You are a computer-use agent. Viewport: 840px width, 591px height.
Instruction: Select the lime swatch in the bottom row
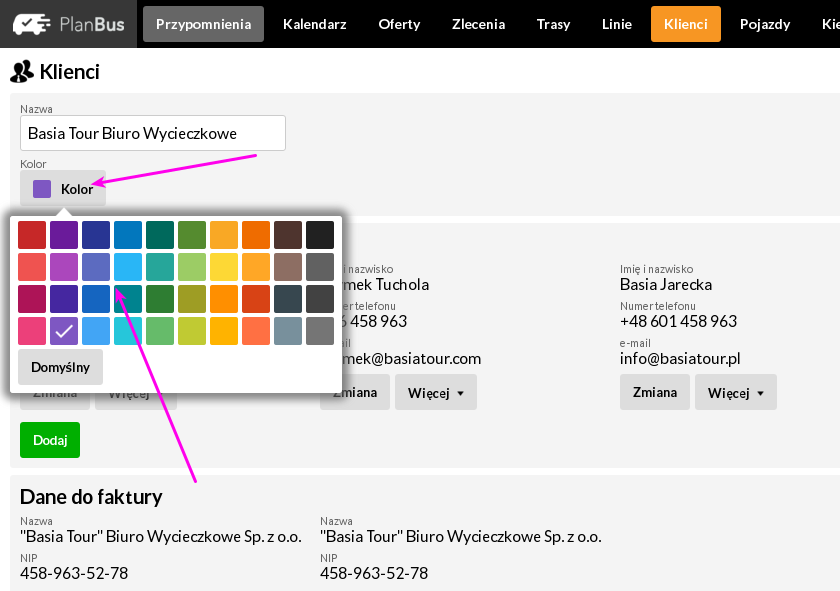(x=192, y=331)
